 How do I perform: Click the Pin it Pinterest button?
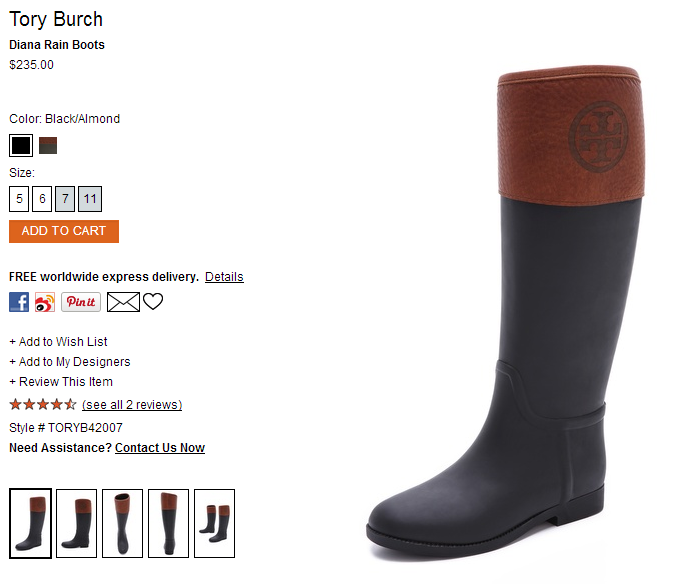click(x=81, y=302)
